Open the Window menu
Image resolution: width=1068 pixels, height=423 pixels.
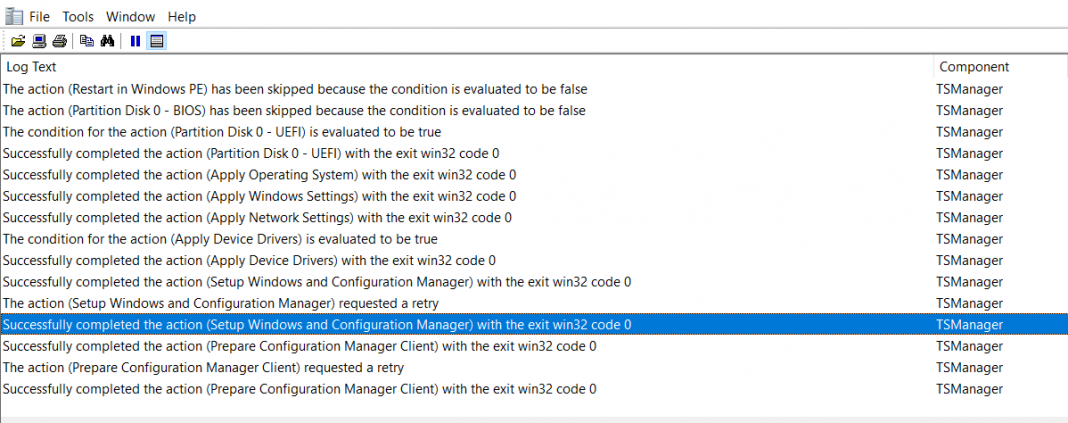click(x=131, y=16)
